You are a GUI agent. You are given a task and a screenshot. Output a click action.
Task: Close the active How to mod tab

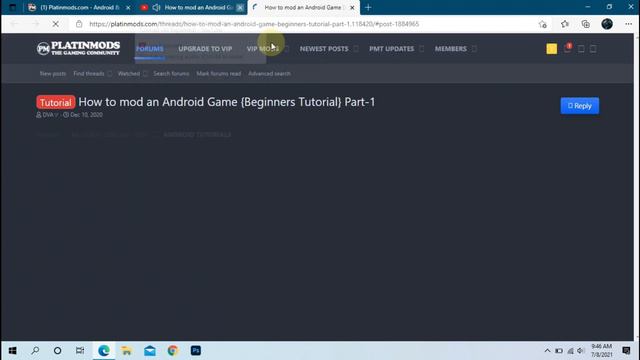pyautogui.click(x=352, y=7)
